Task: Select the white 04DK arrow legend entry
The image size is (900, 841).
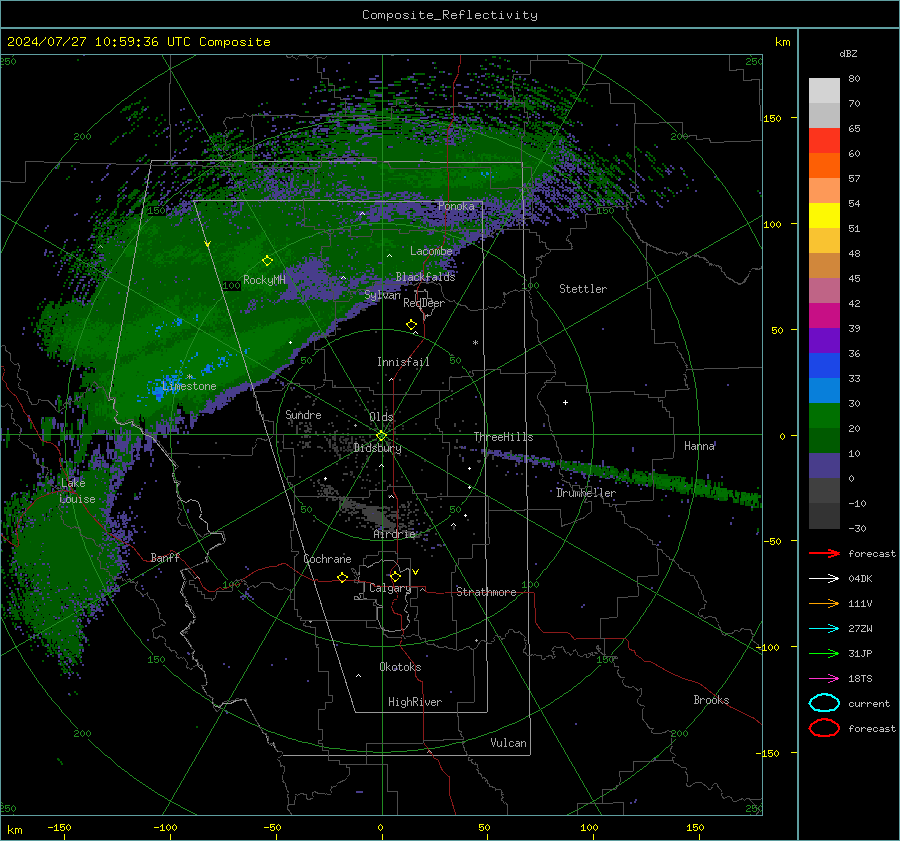Action: [824, 578]
